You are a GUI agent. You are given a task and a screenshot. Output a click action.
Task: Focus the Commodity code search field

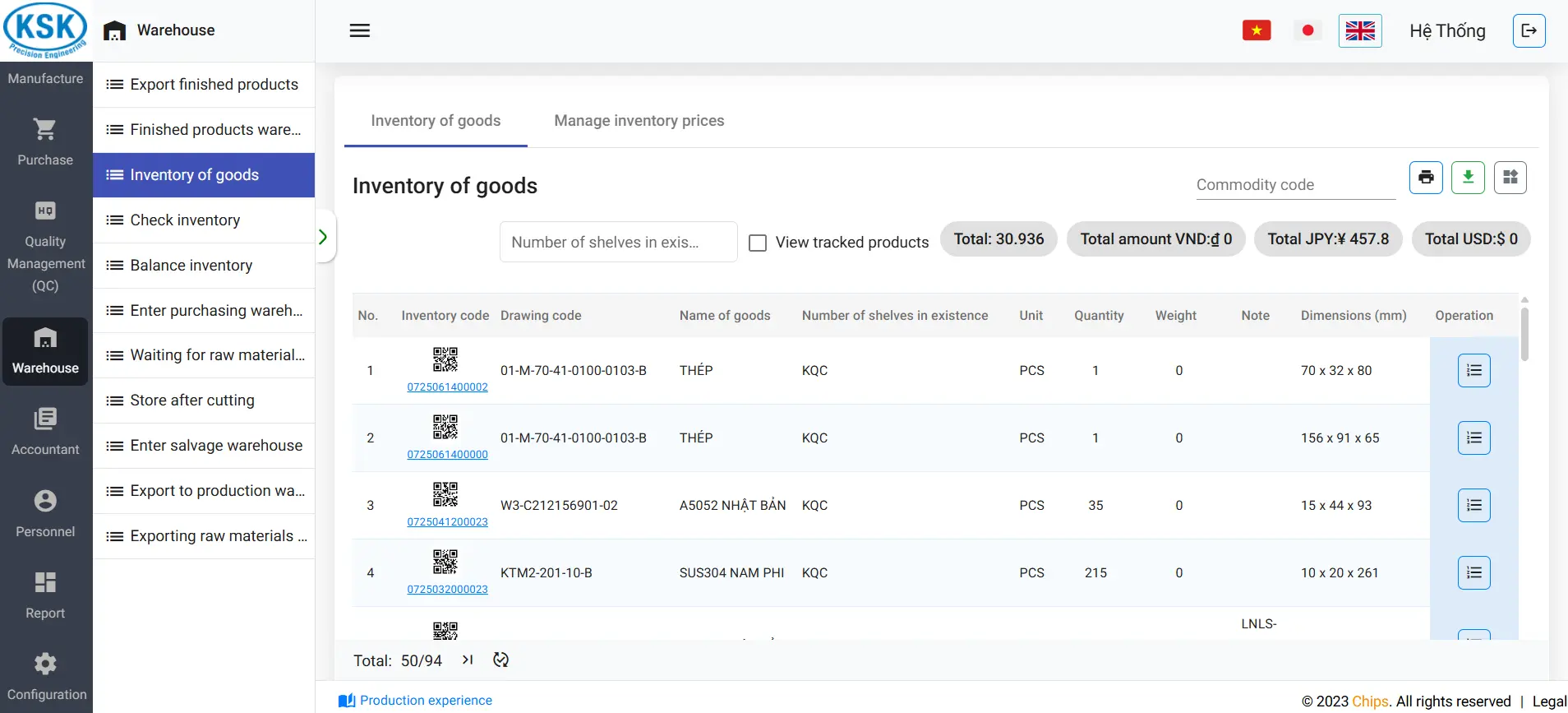click(x=1295, y=185)
